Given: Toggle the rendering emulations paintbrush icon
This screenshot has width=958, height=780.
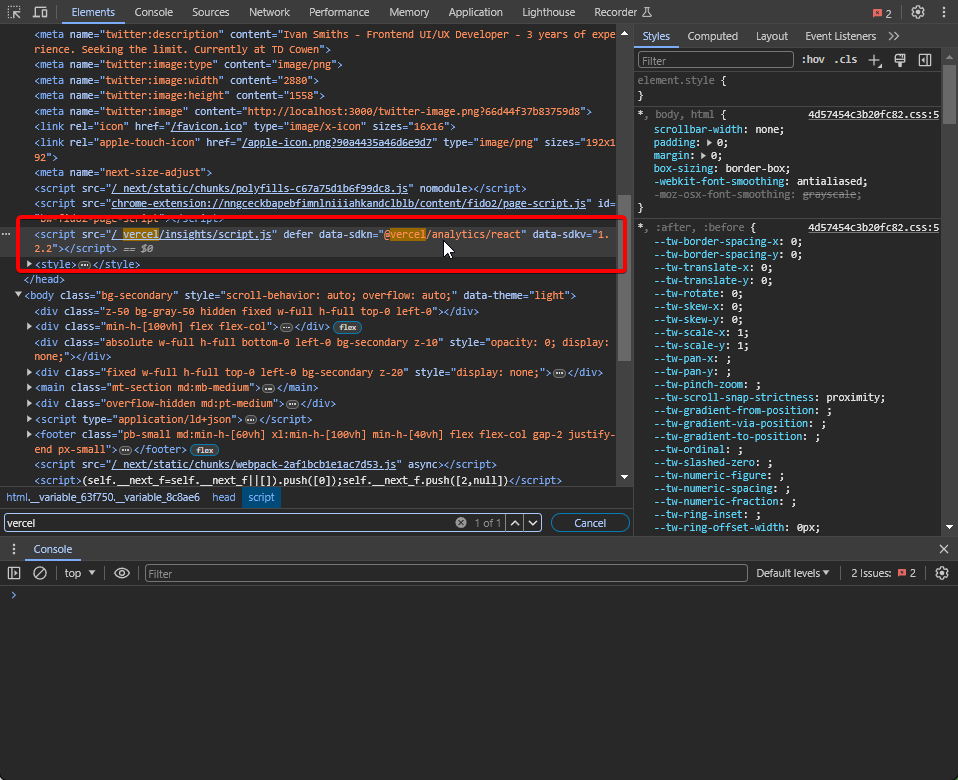Looking at the screenshot, I should [x=900, y=60].
